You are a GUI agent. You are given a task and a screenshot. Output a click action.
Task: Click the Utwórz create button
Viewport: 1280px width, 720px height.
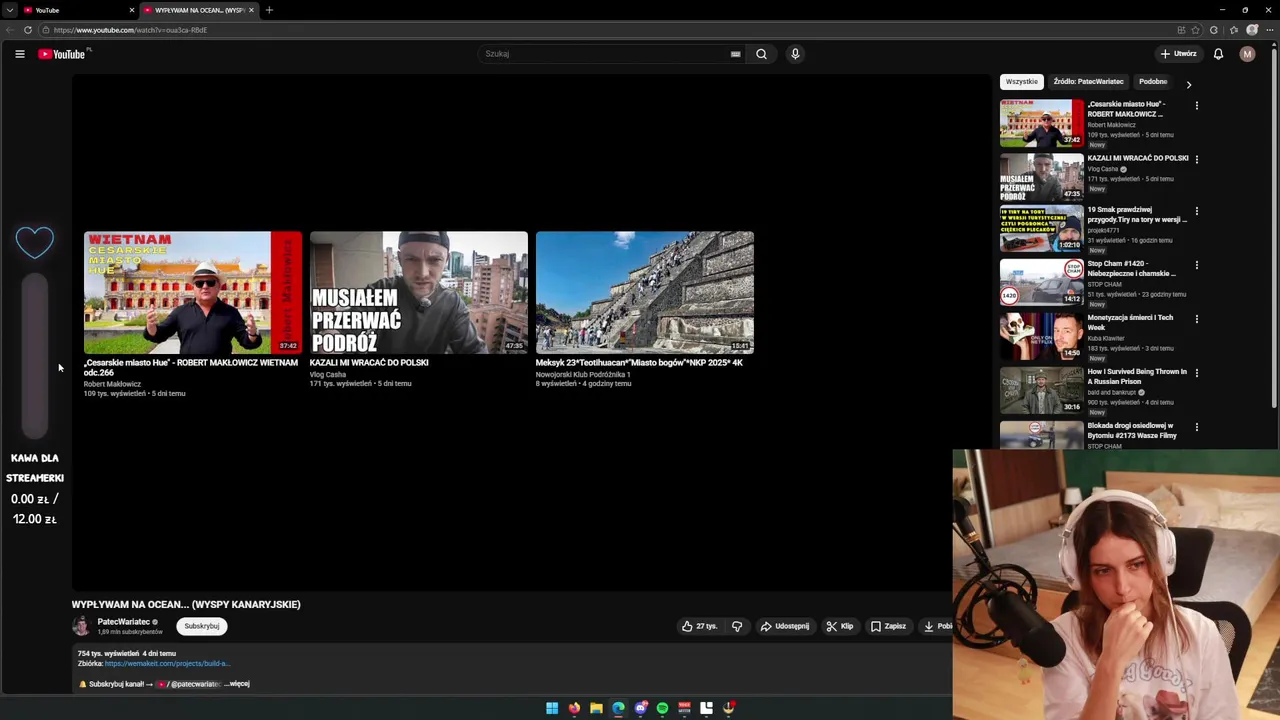1179,54
